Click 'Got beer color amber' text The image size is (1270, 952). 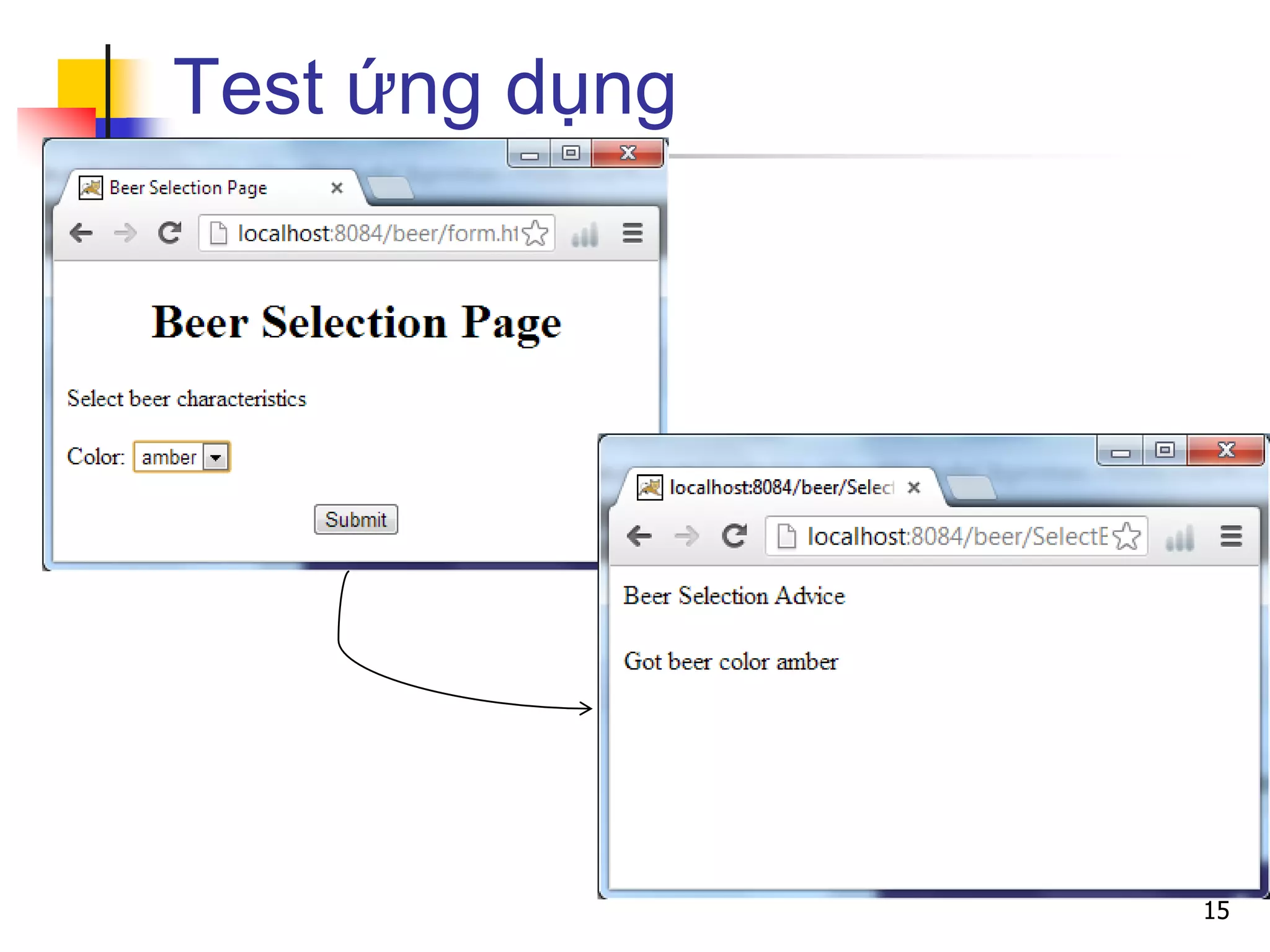coord(731,661)
